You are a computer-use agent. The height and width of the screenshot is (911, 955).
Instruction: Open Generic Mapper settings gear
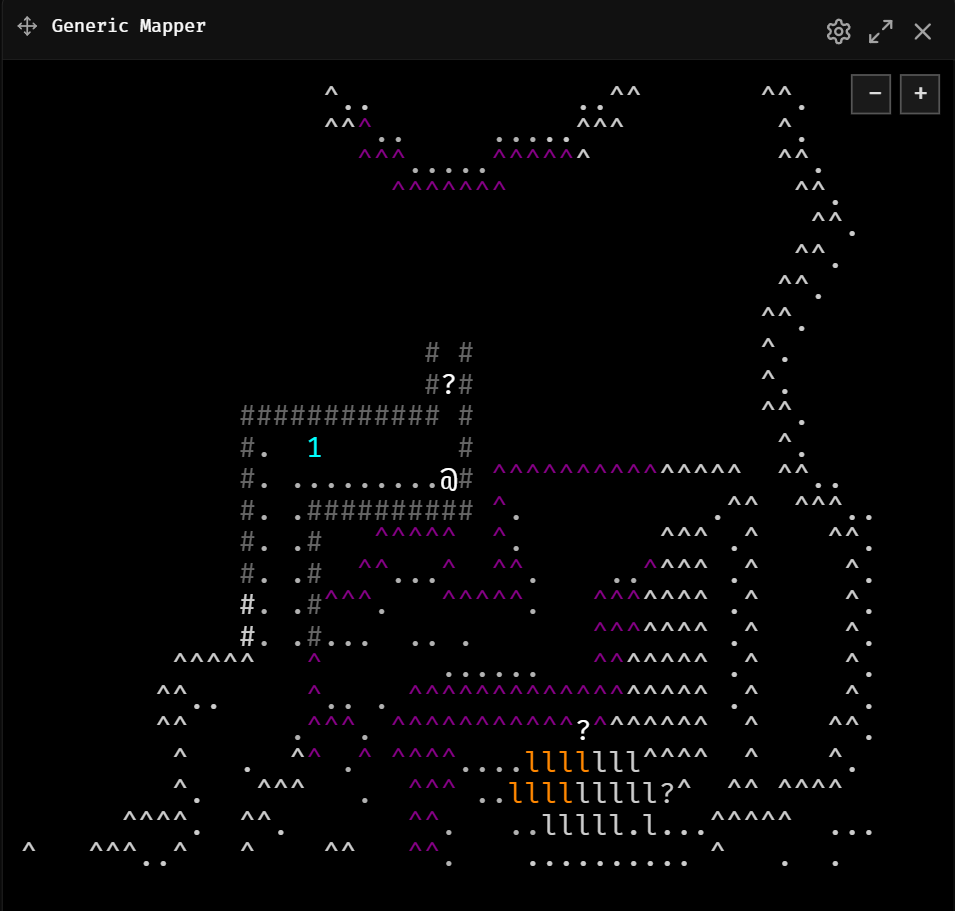tap(839, 32)
